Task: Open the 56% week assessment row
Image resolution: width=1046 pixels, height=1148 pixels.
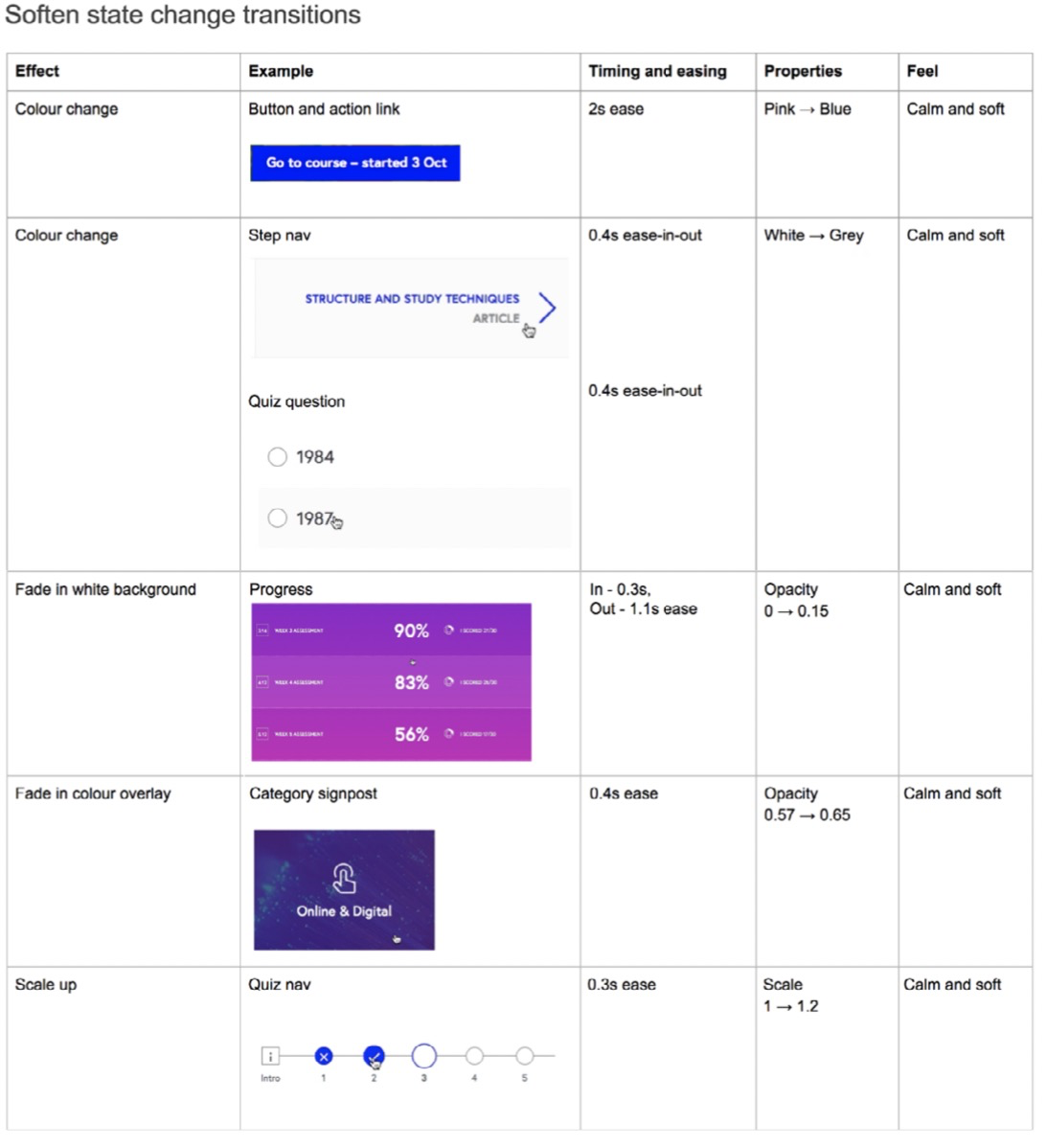Action: (392, 734)
